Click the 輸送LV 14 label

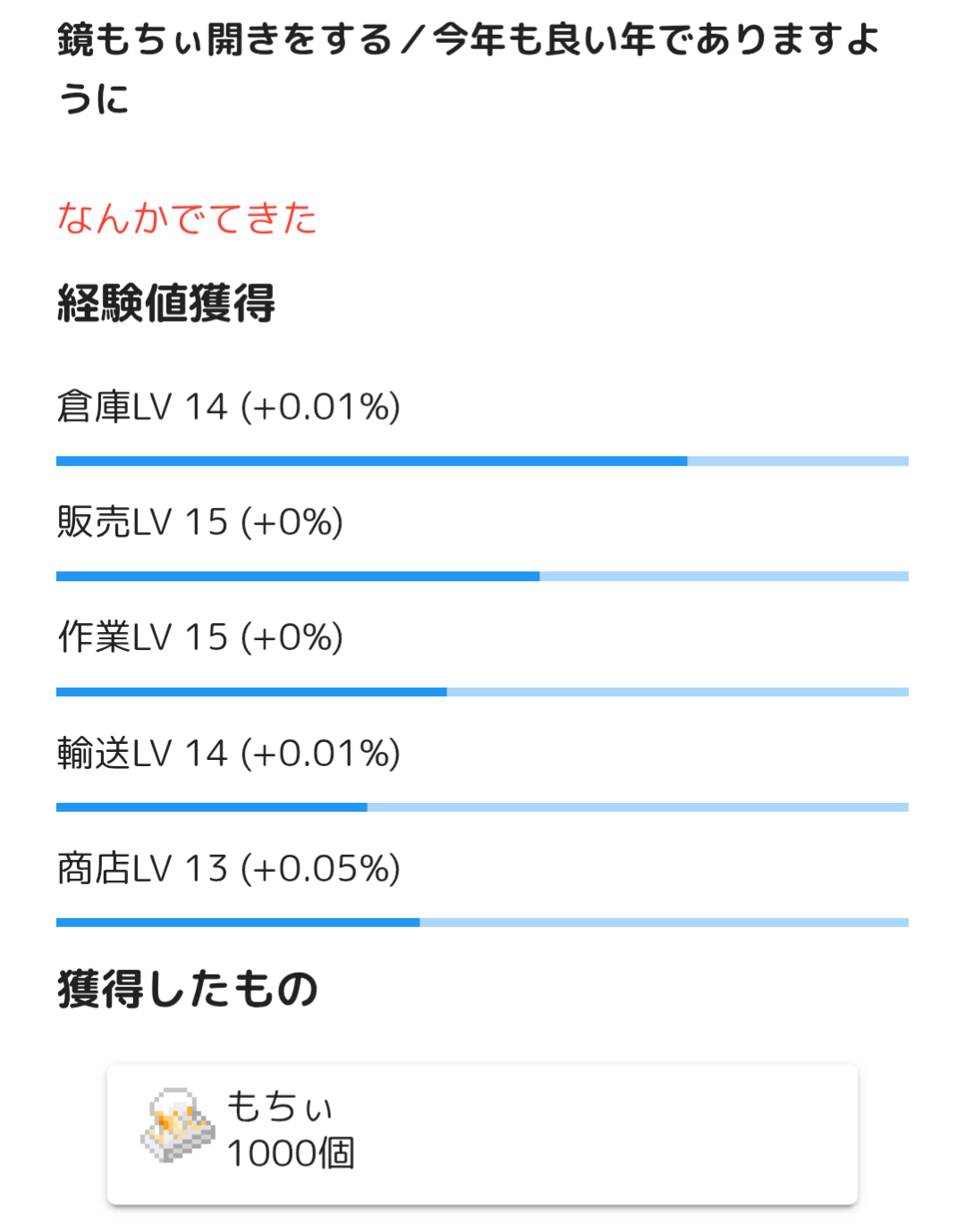[228, 753]
